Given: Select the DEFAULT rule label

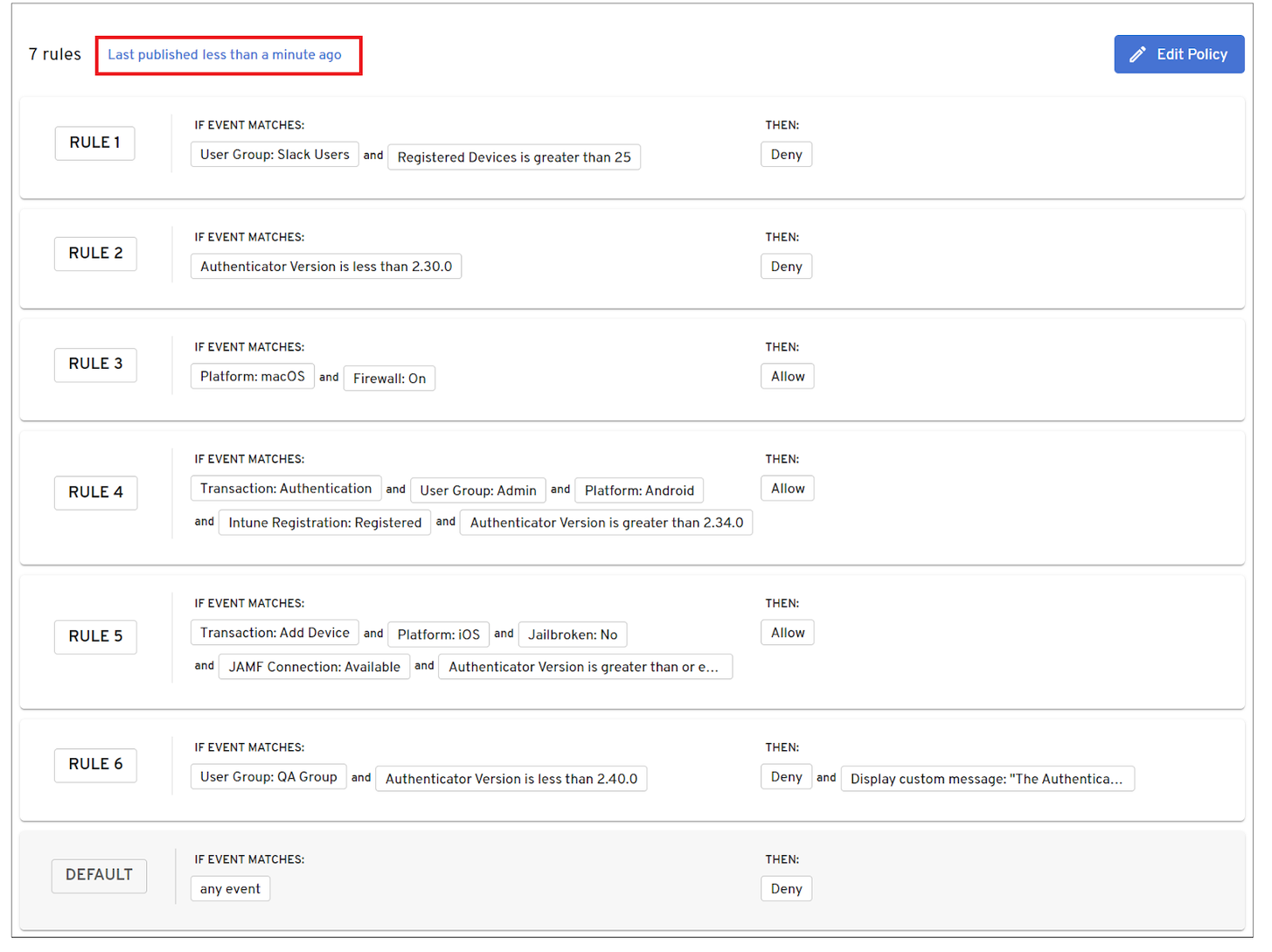Looking at the screenshot, I should pyautogui.click(x=99, y=875).
